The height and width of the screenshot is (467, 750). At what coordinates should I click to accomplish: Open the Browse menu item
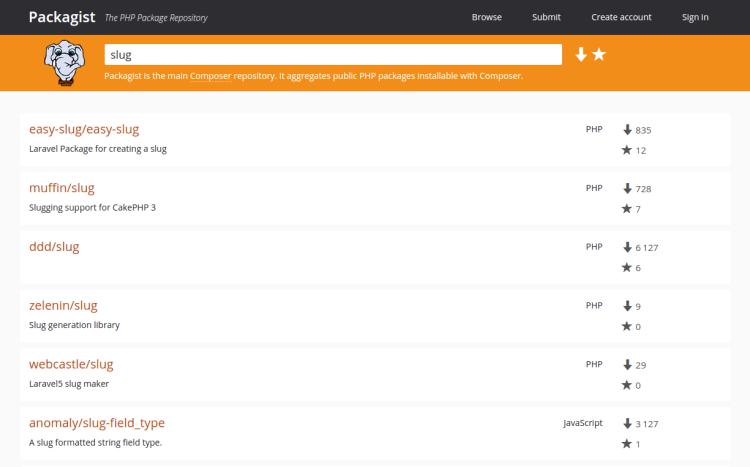click(x=486, y=17)
